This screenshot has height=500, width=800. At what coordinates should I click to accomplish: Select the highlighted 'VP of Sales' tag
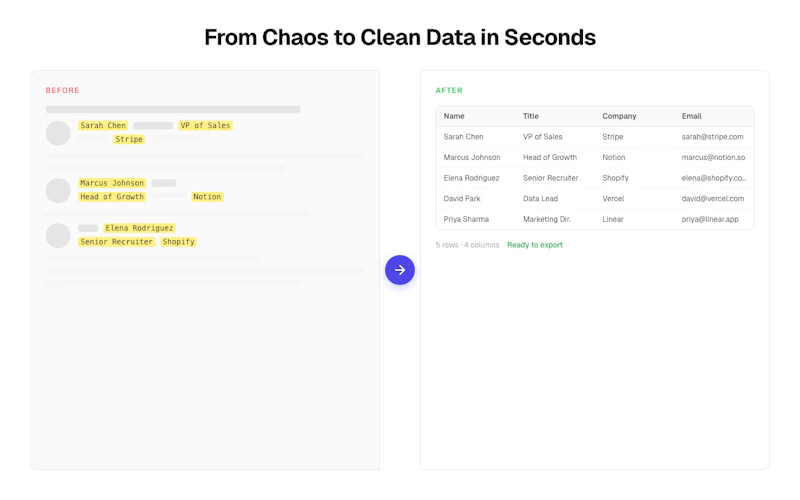tap(206, 126)
